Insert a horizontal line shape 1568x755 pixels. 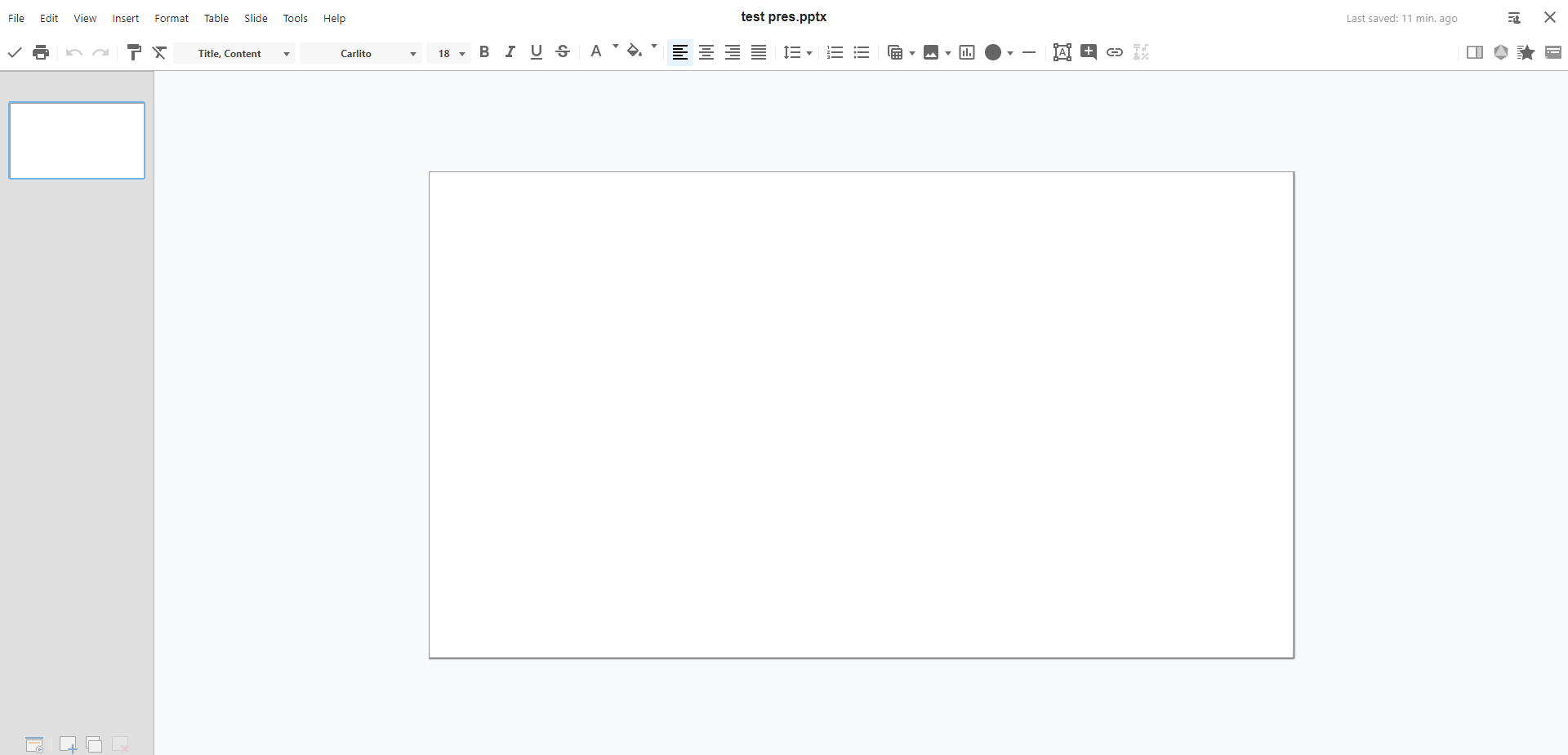(x=1028, y=52)
